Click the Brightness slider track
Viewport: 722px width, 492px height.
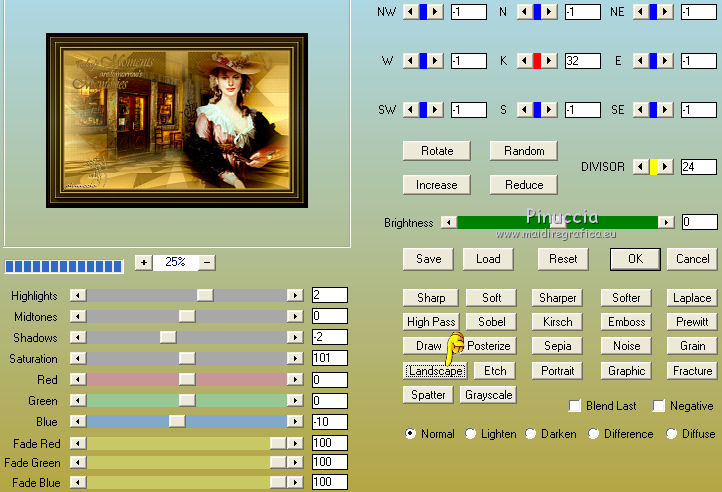558,223
